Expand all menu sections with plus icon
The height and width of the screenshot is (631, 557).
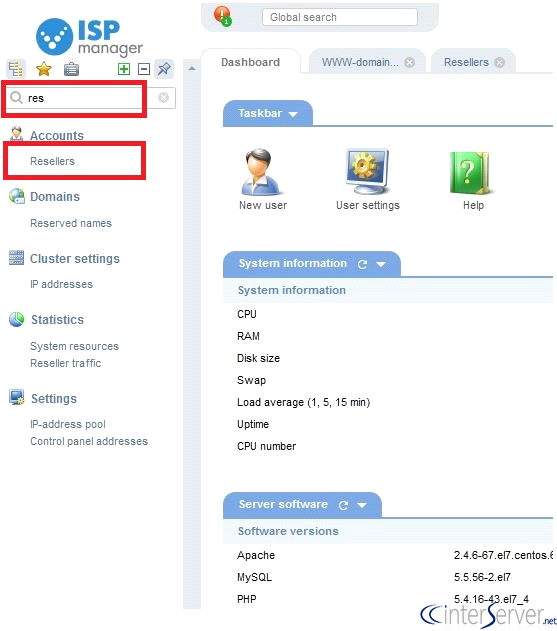coord(124,69)
